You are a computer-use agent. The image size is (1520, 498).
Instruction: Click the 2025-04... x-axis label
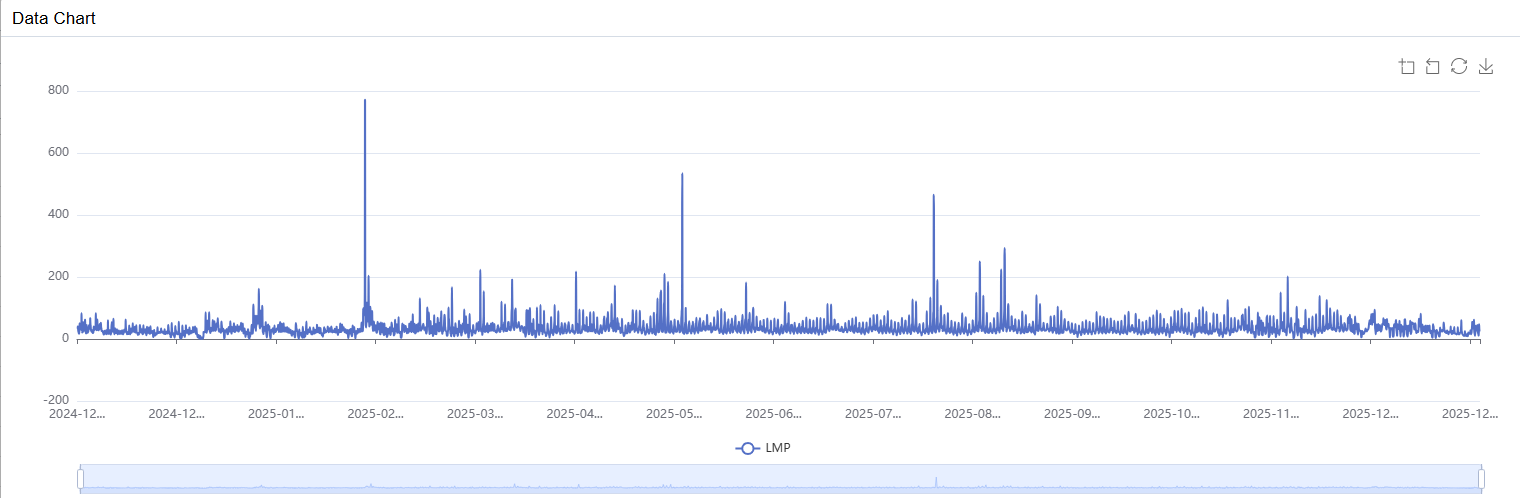tap(575, 413)
